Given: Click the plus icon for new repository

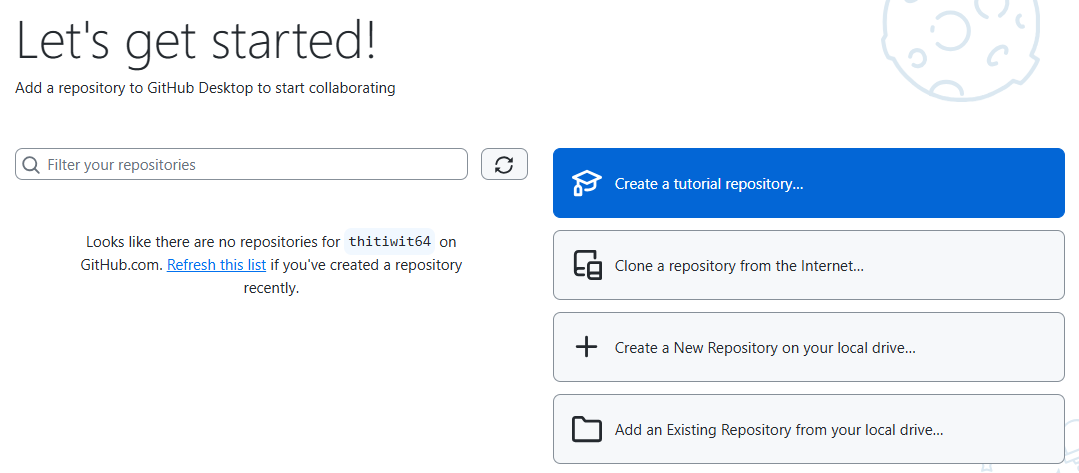Looking at the screenshot, I should coord(586,347).
